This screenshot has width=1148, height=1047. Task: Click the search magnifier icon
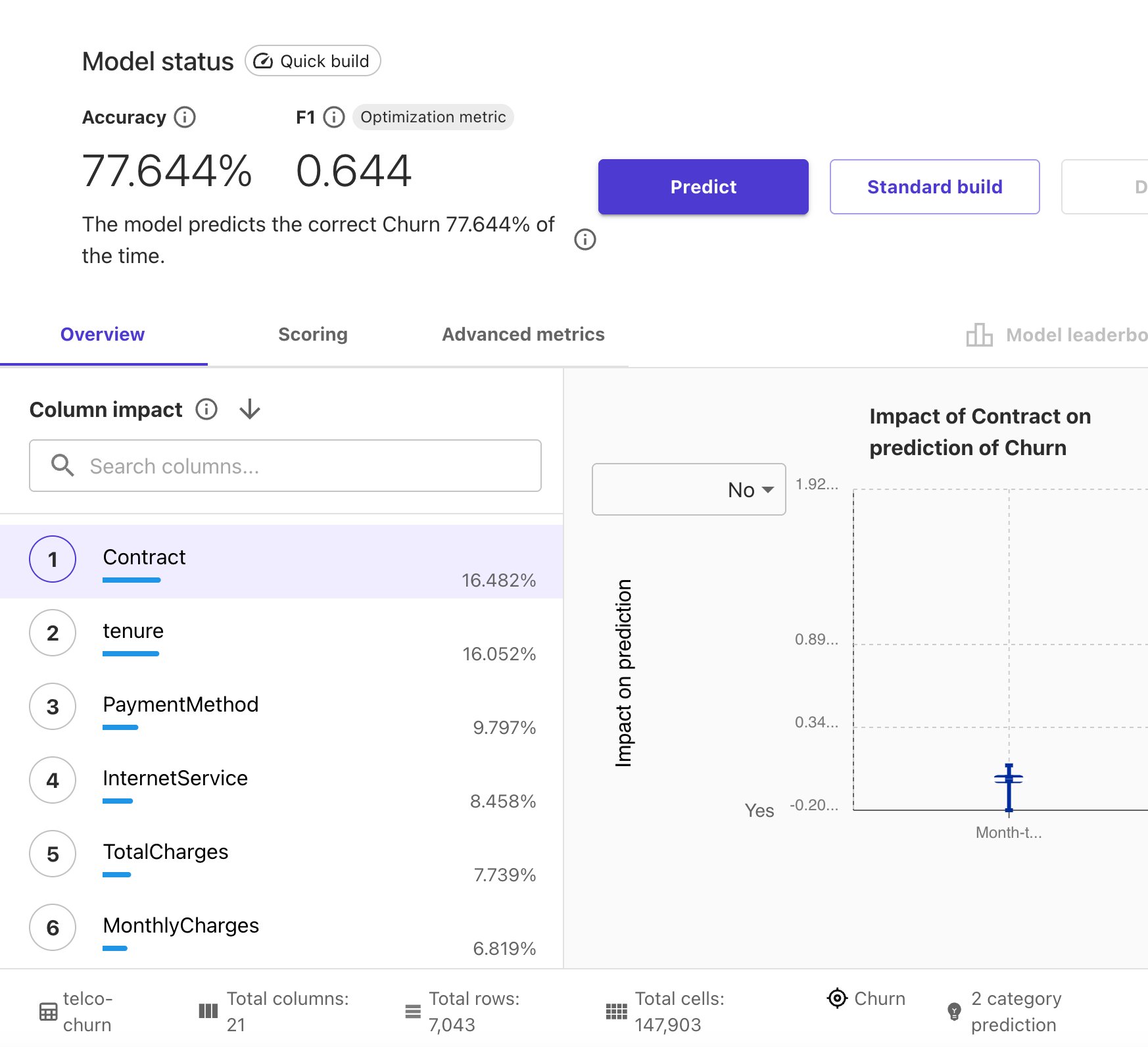coord(62,465)
